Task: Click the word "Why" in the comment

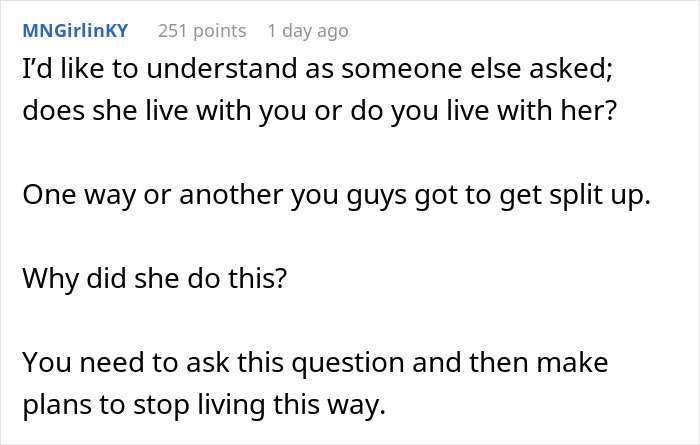Action: pos(47,276)
